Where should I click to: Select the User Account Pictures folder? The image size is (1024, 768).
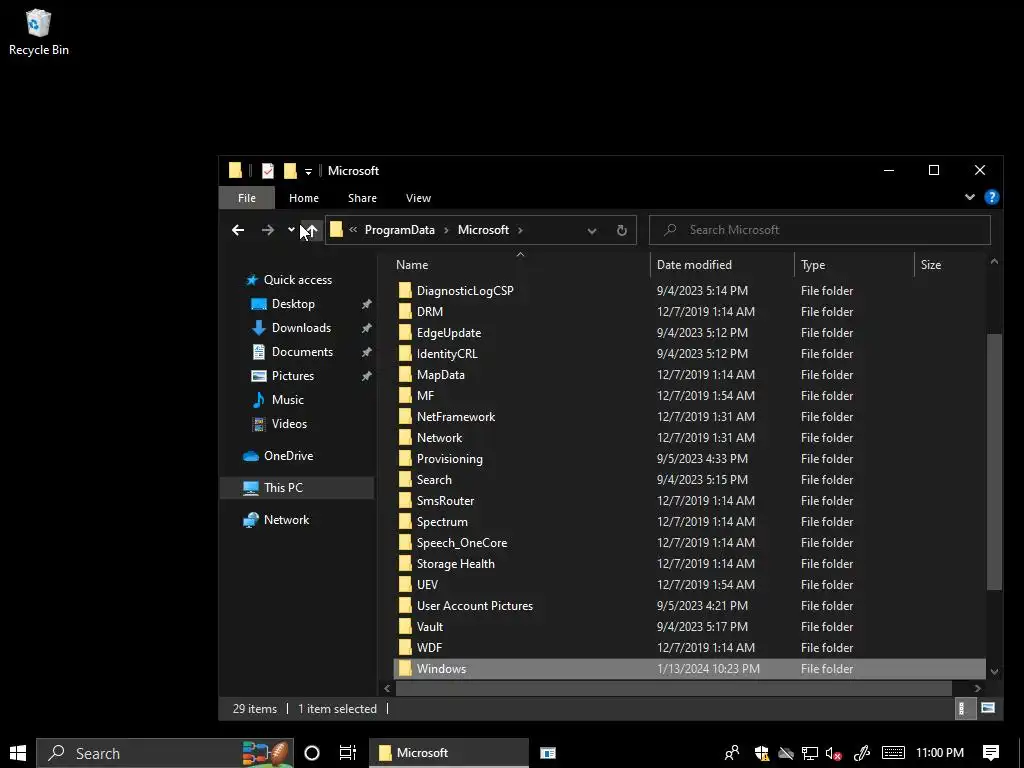(x=475, y=605)
